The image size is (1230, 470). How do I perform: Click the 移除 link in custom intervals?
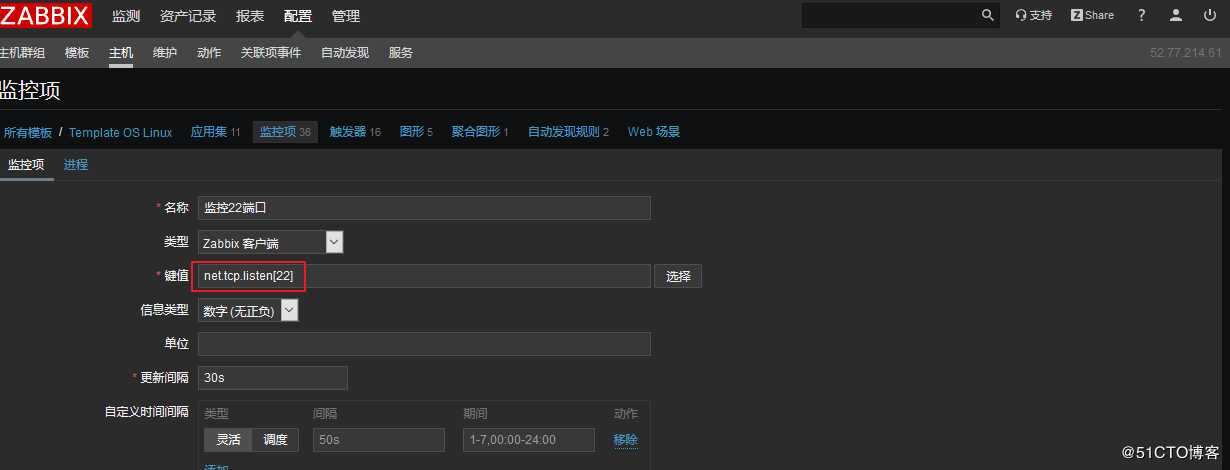625,440
